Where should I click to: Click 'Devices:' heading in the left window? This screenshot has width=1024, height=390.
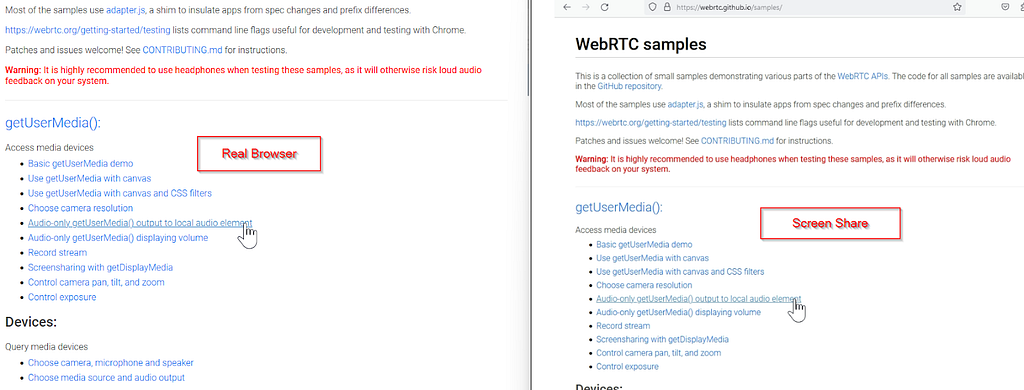(x=31, y=321)
